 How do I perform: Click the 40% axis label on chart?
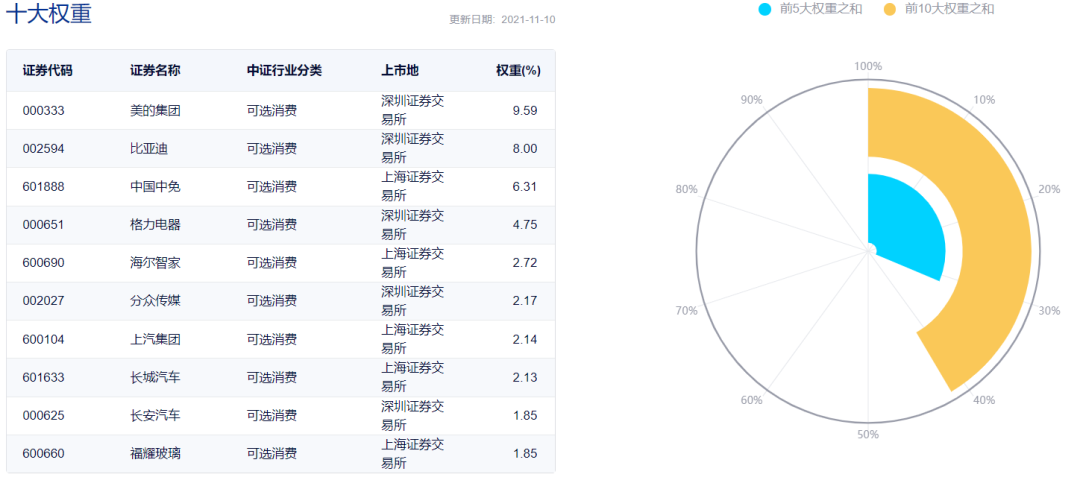coord(984,400)
